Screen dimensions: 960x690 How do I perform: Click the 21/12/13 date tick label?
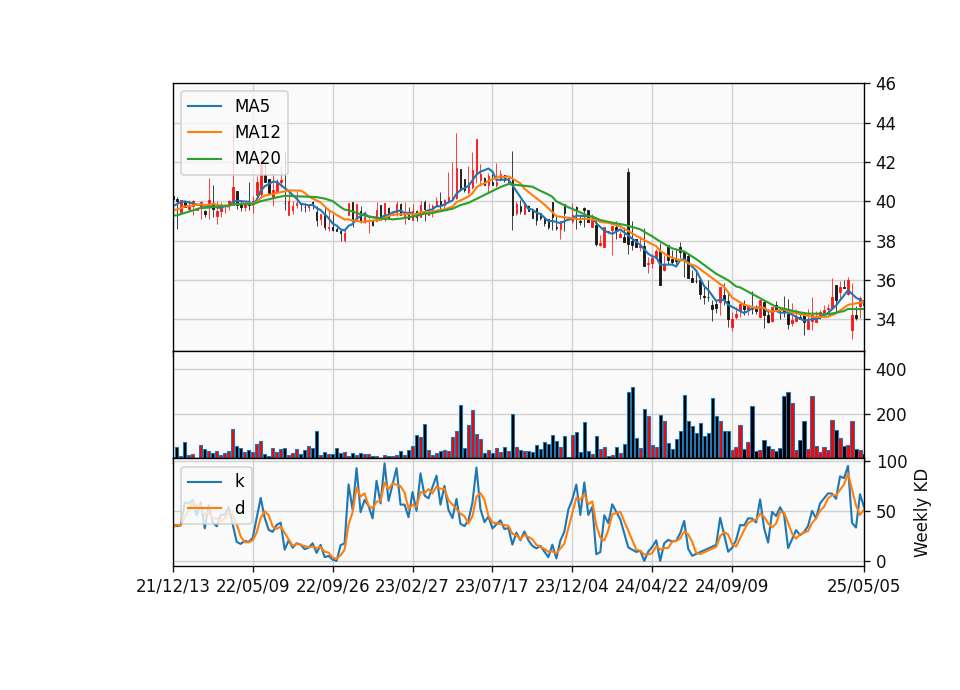click(x=173, y=586)
